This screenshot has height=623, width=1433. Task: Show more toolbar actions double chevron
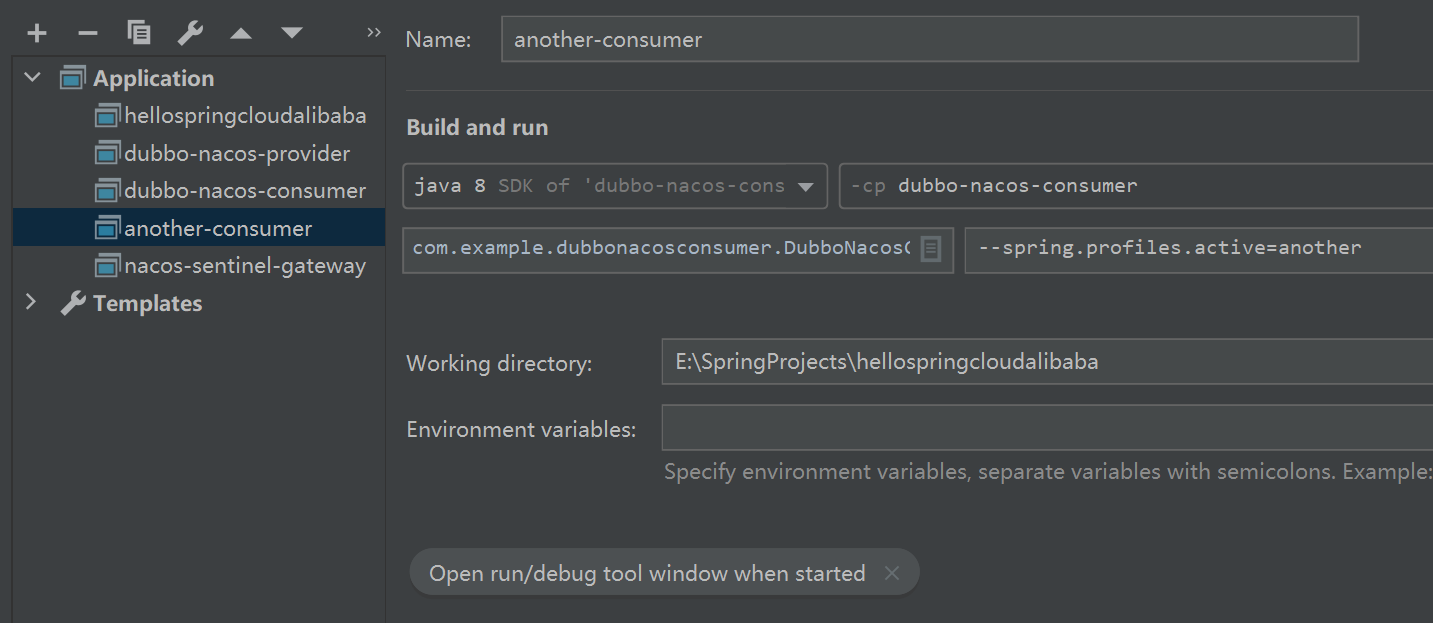point(374,32)
